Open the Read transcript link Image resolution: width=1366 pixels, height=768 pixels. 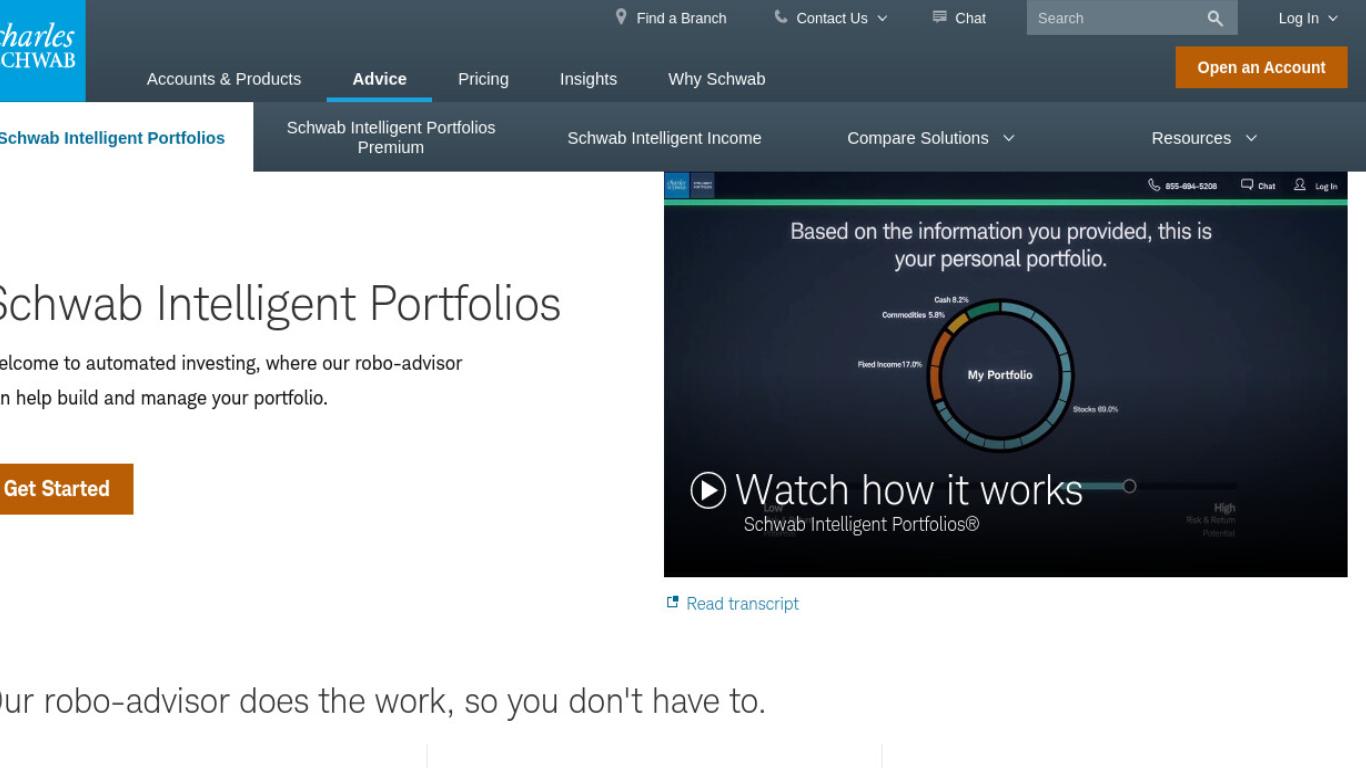[742, 603]
